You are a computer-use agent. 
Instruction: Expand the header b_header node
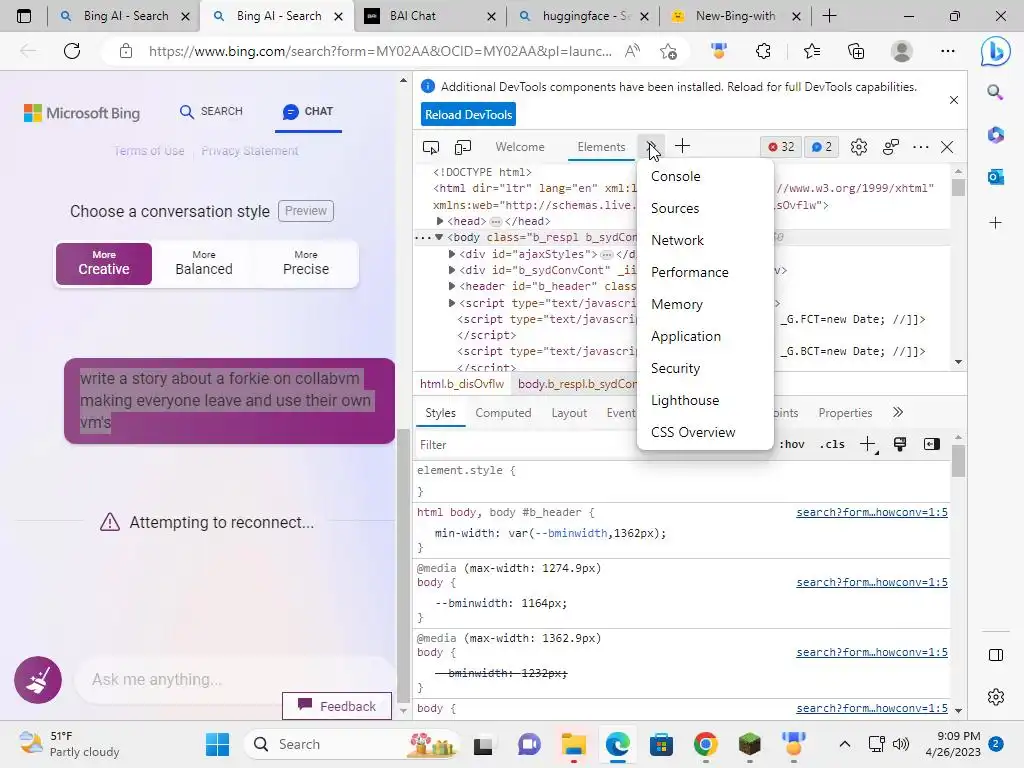pos(452,286)
